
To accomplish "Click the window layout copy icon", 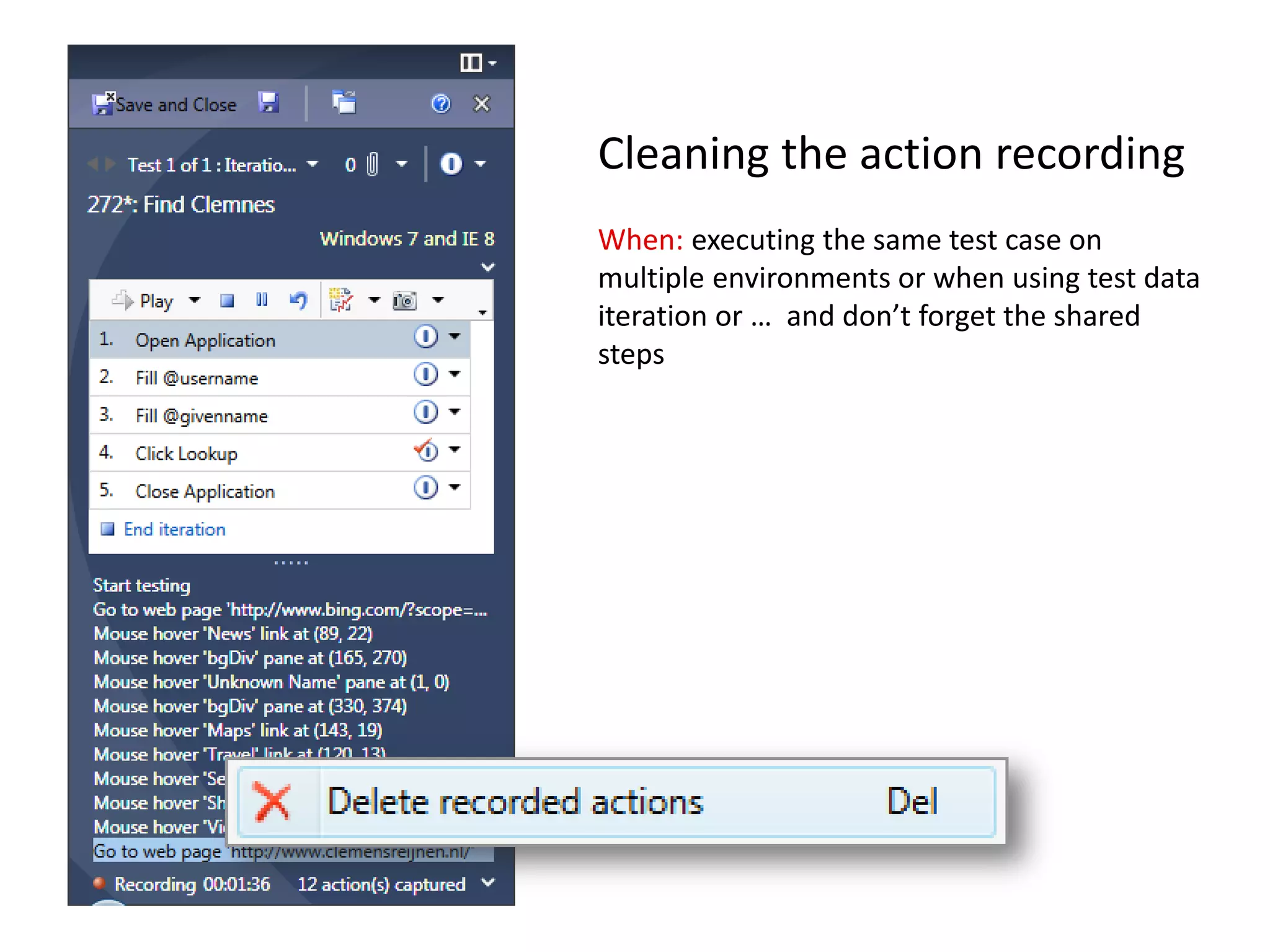I will [x=344, y=103].
